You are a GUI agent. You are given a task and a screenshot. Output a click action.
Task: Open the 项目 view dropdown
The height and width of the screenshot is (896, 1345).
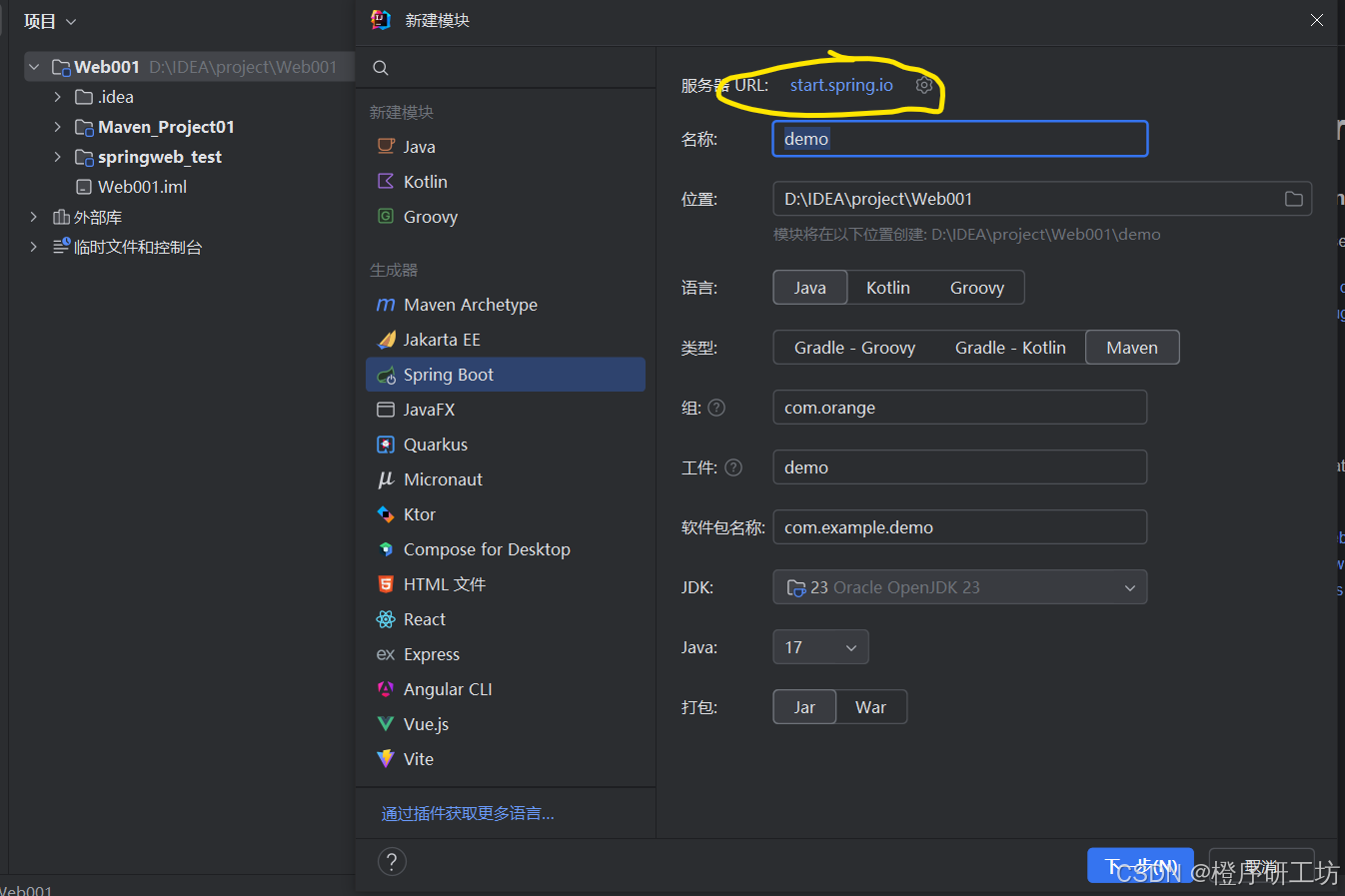(x=50, y=21)
